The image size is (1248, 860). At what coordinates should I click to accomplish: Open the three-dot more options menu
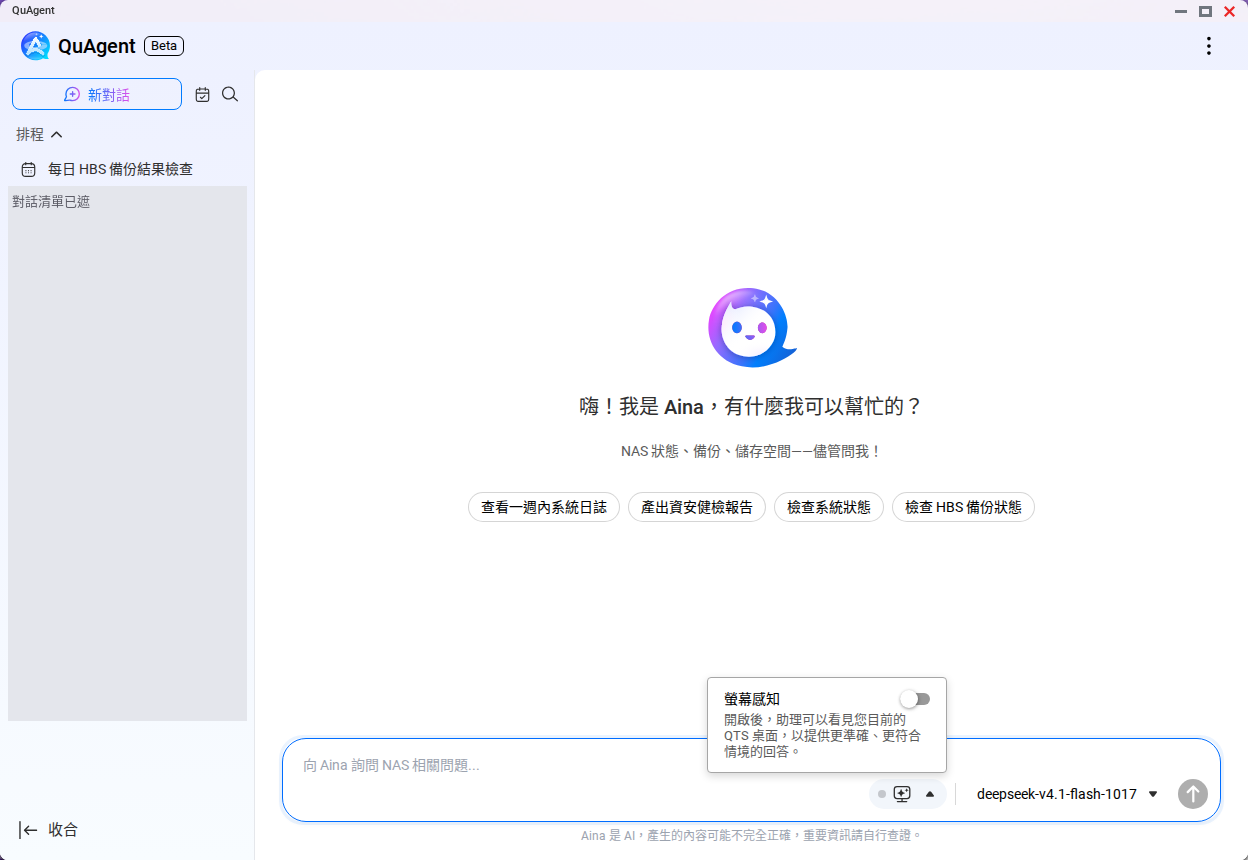(x=1209, y=46)
